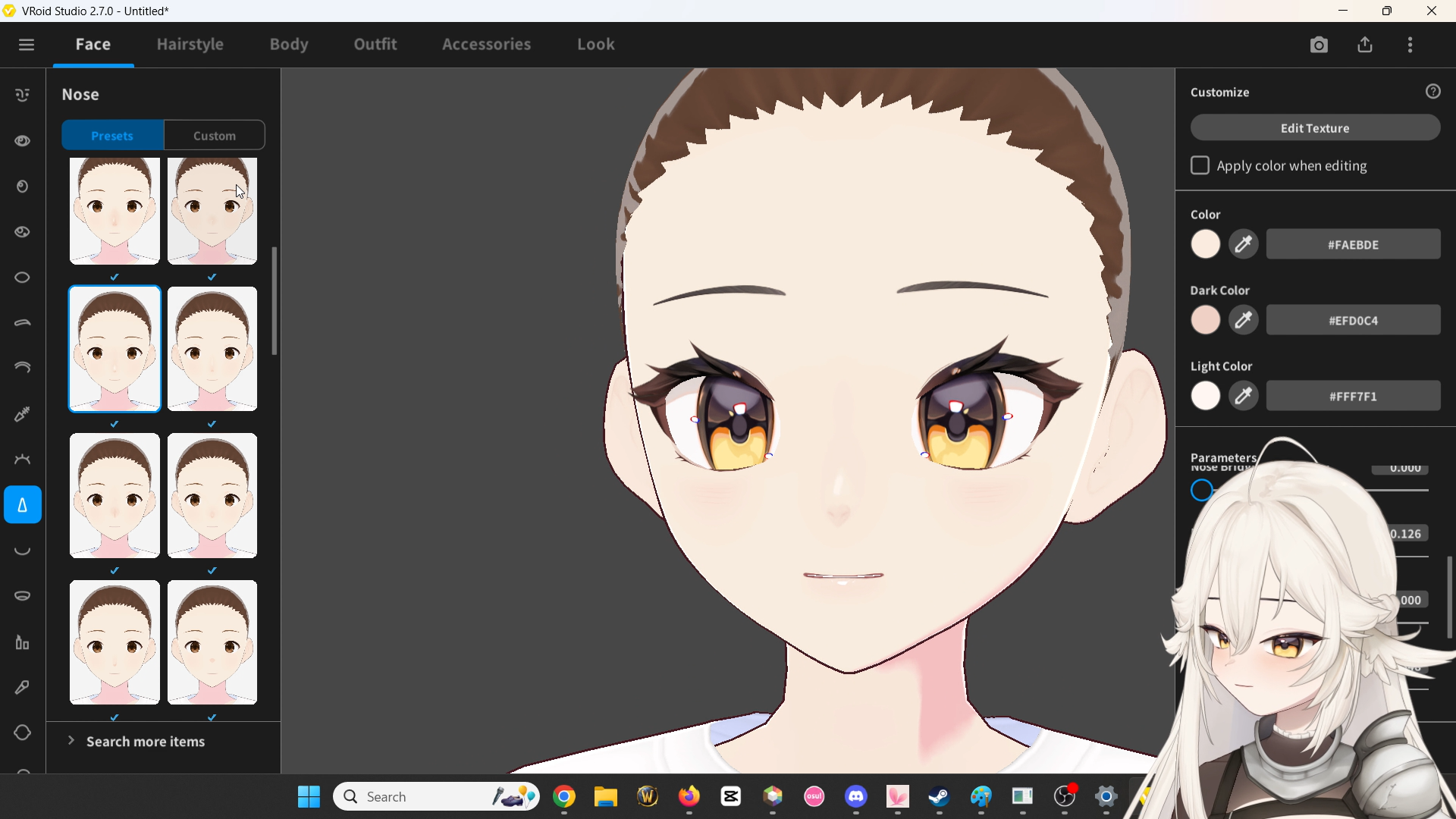The image size is (1456, 819).
Task: Switch to the Custom nose list
Action: coord(215,136)
